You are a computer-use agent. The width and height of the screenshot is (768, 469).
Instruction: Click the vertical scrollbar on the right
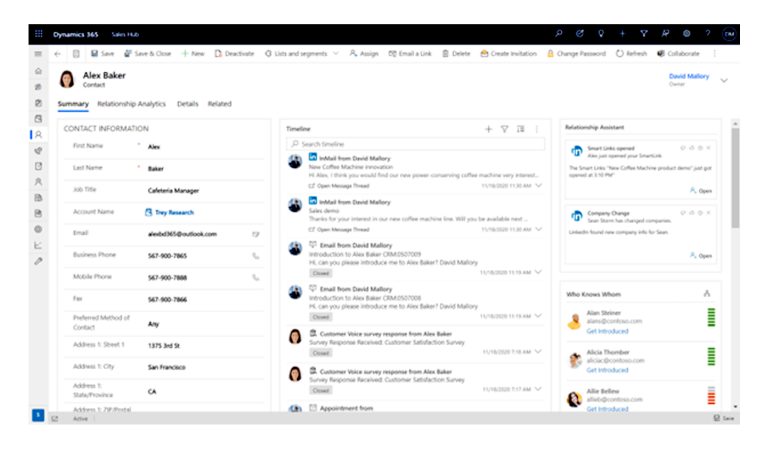[735, 180]
